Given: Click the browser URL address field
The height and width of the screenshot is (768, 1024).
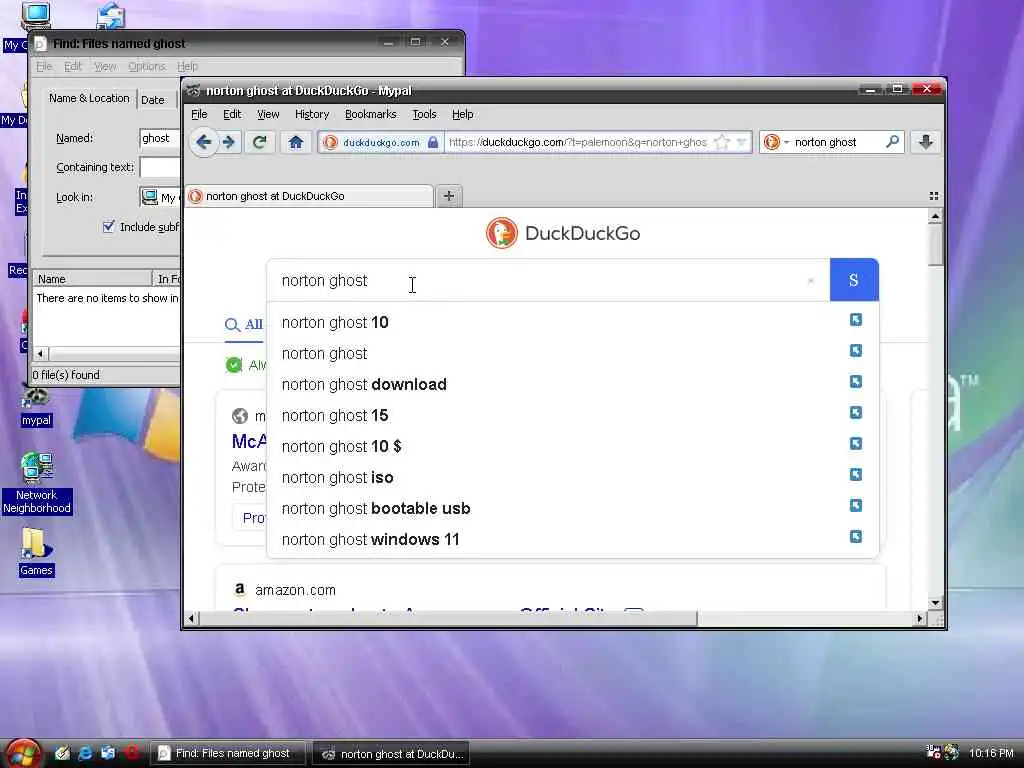Looking at the screenshot, I should 578,142.
